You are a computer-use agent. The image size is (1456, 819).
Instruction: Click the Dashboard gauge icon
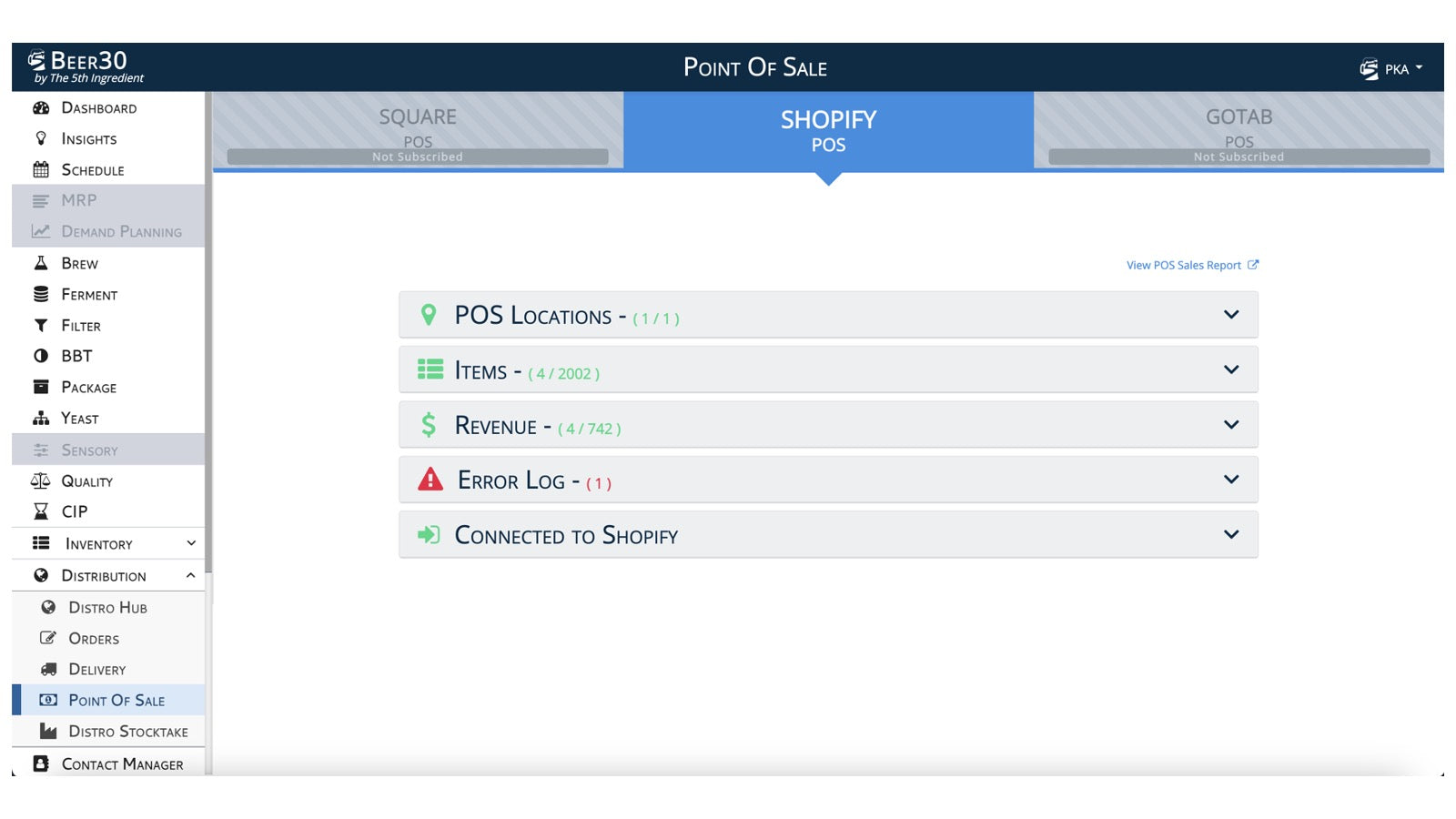pos(41,107)
